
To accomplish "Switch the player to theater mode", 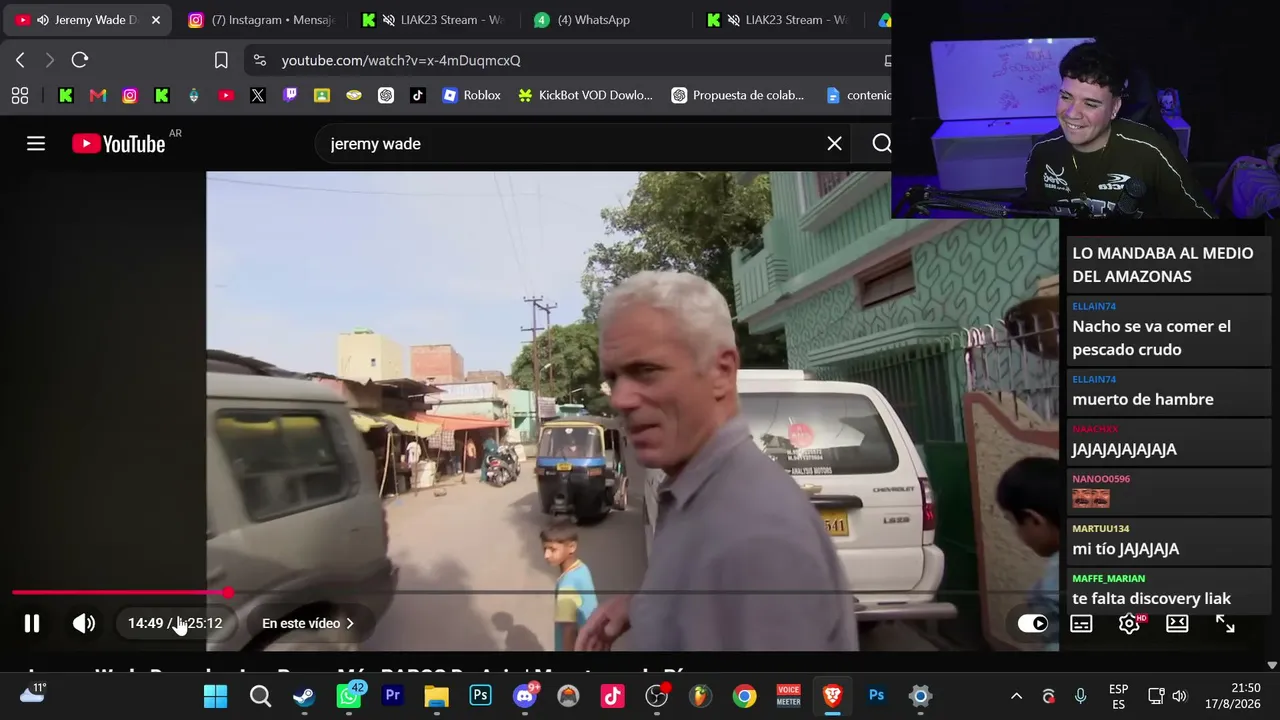I will click(1177, 623).
